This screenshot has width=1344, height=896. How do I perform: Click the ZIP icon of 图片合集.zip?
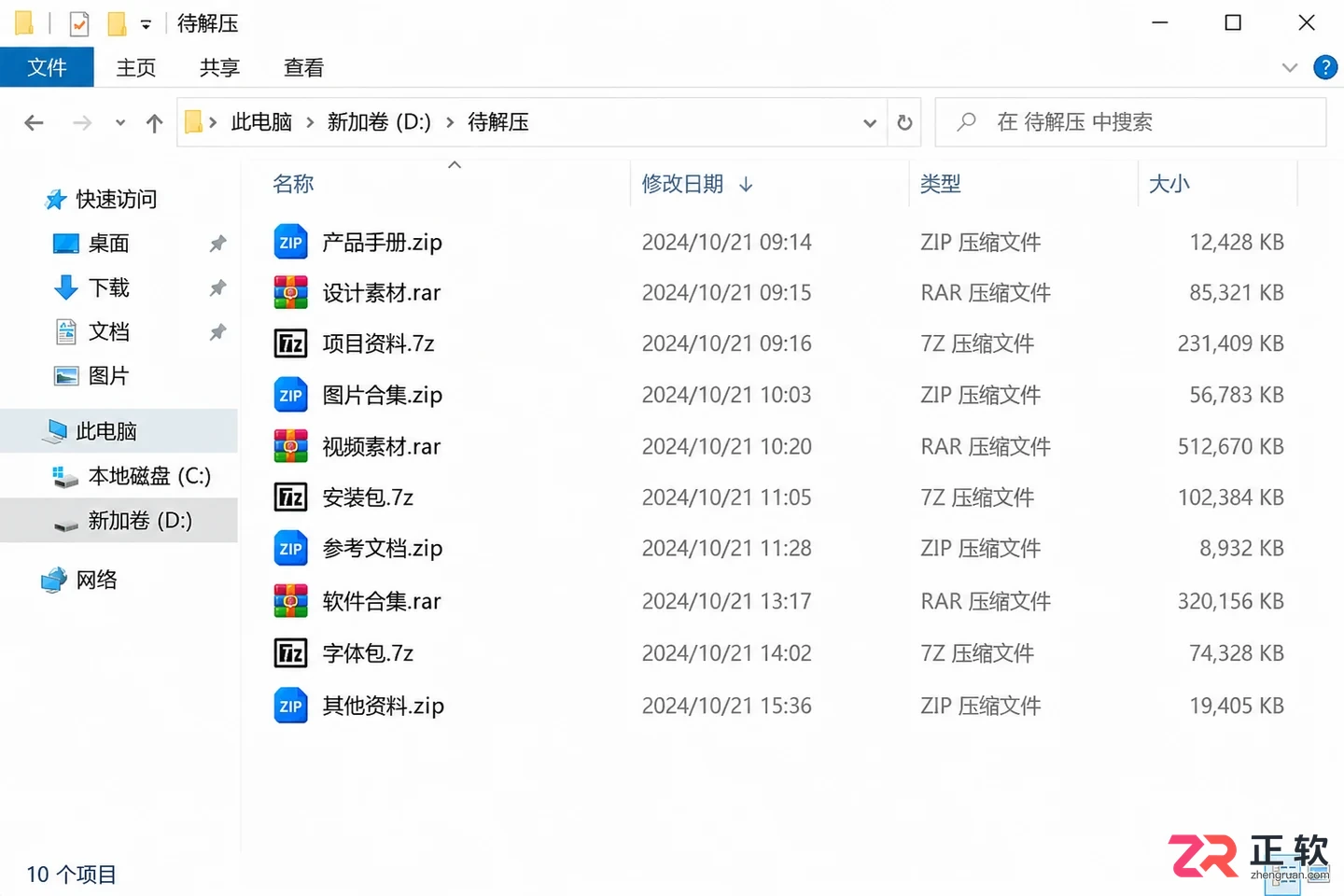pyautogui.click(x=290, y=396)
